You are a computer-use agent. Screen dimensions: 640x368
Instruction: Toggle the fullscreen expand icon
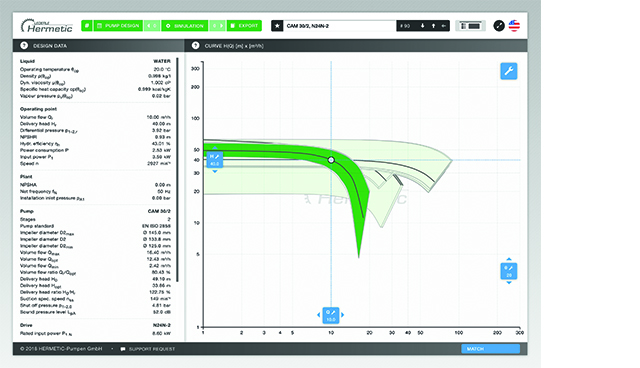point(499,26)
